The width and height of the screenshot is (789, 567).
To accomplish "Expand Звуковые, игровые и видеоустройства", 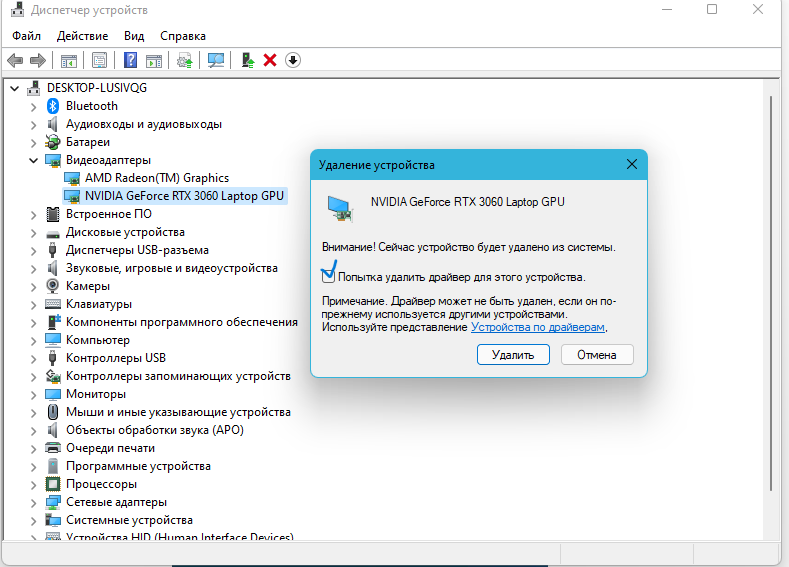I will [x=33, y=269].
